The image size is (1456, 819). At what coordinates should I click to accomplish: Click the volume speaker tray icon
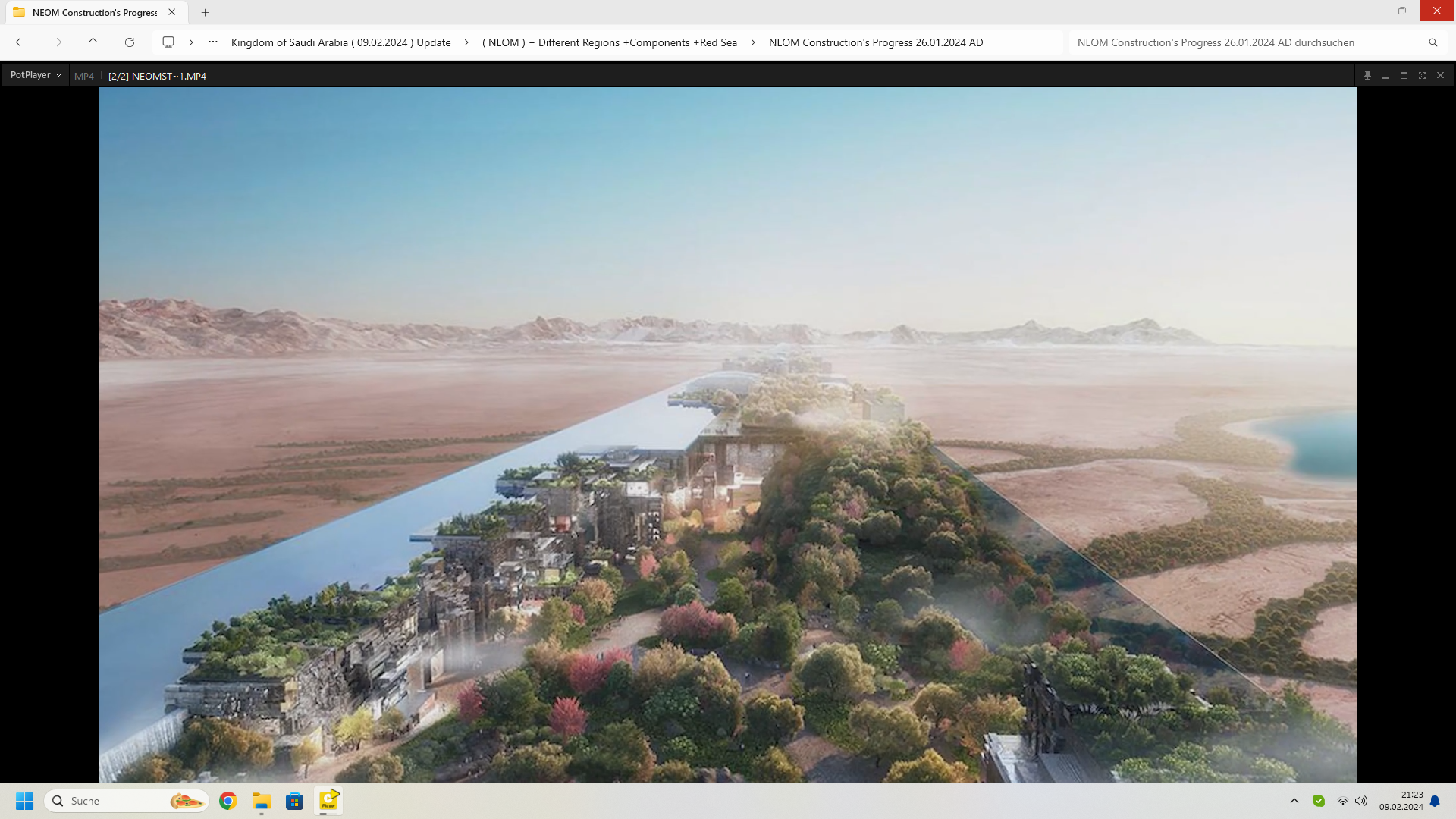[1361, 801]
